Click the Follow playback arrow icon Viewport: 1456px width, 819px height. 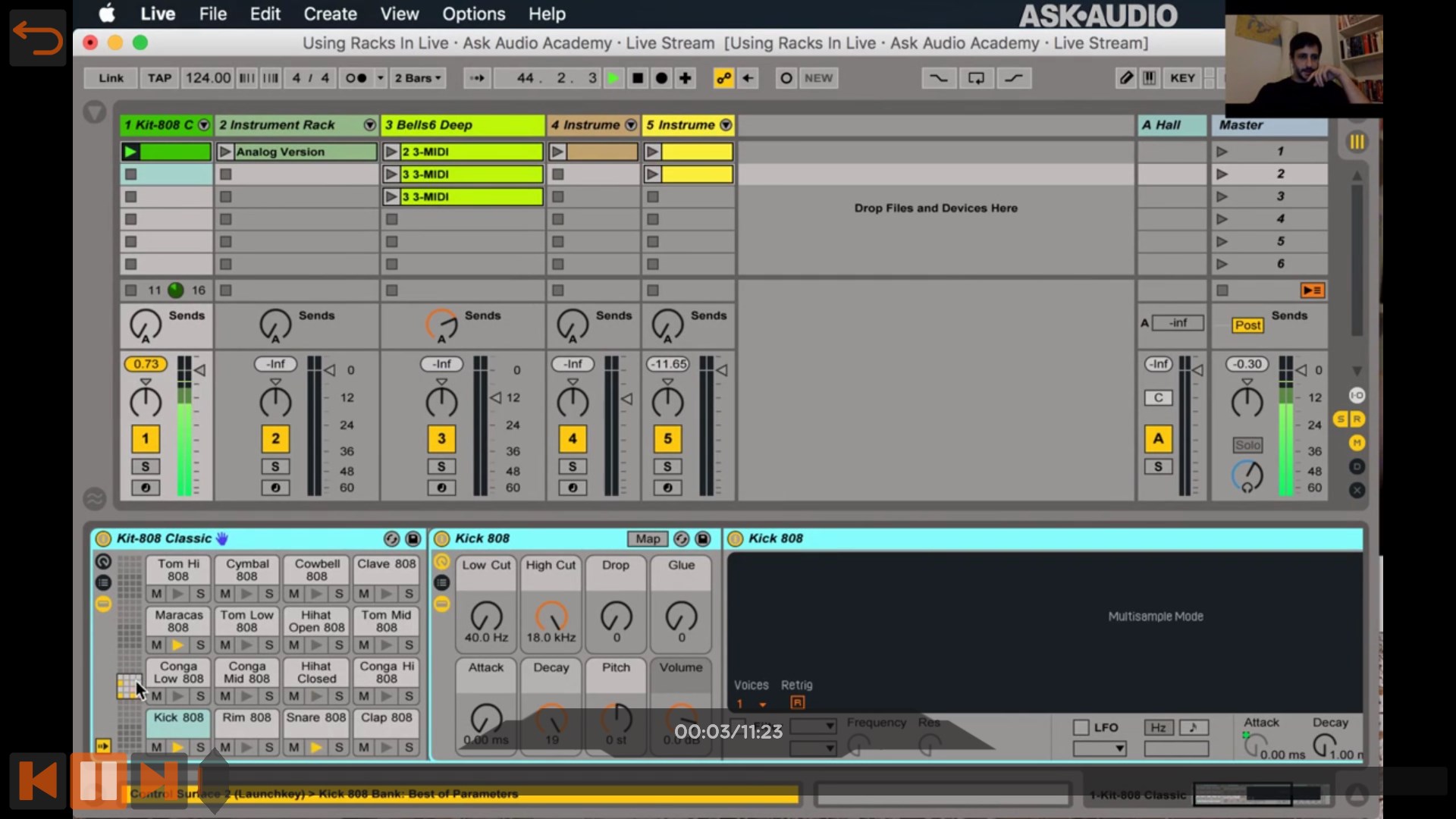point(477,78)
